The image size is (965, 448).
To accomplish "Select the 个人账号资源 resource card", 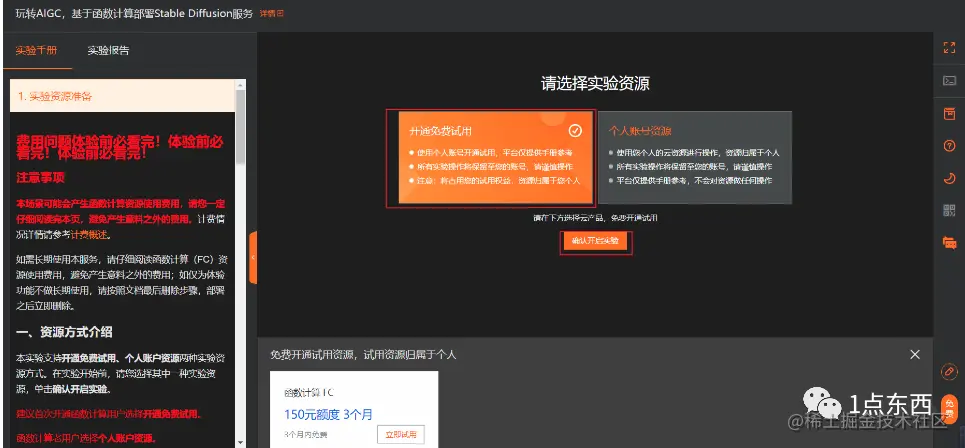I will (x=695, y=157).
